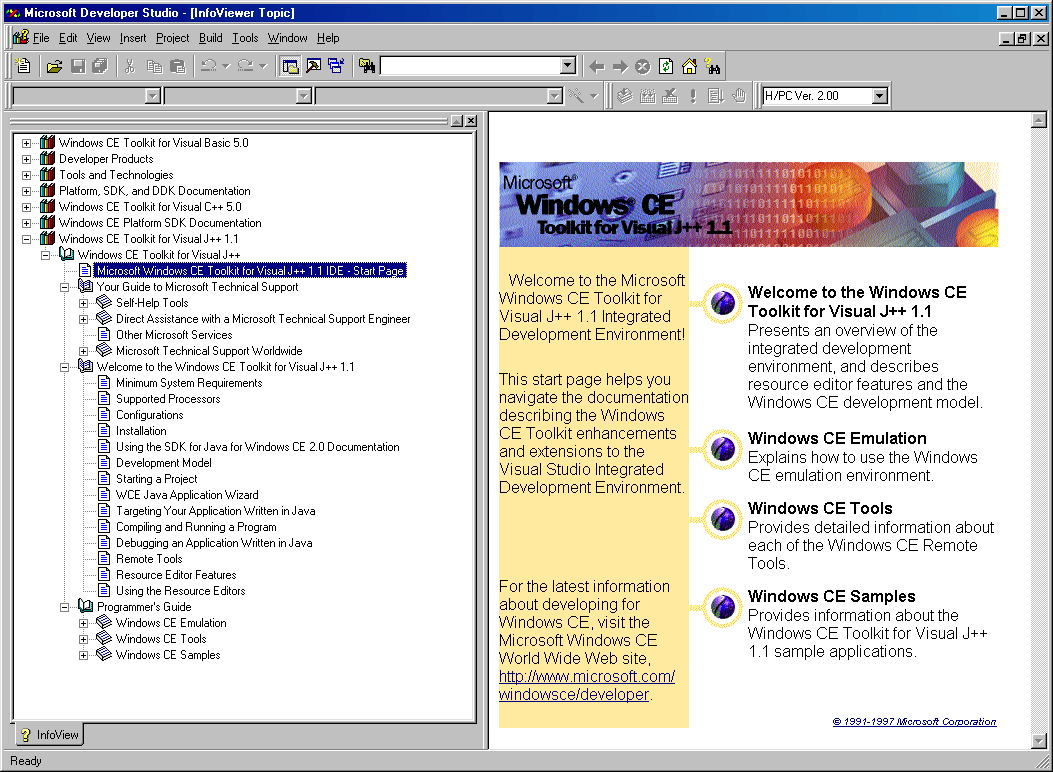Click the Paste toolbar icon
This screenshot has width=1053, height=772.
[x=177, y=66]
